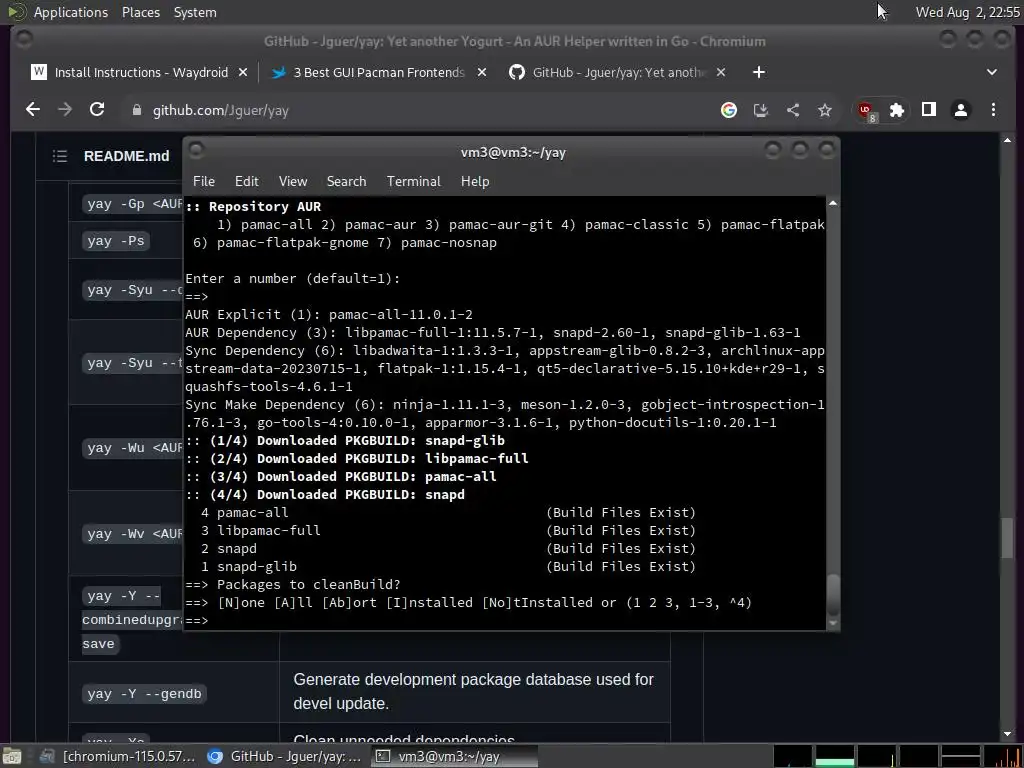Viewport: 1024px width, 768px height.
Task: Toggle the Chromium side panel
Action: tap(929, 110)
